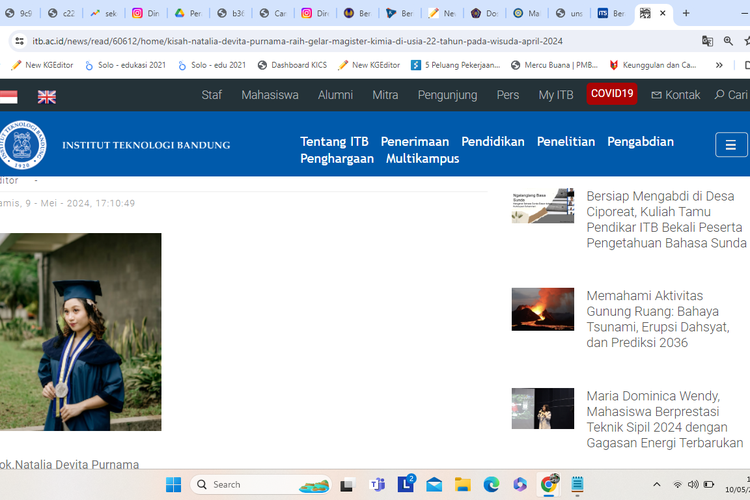The height and width of the screenshot is (500, 750).
Task: Click the translate page icon in address bar
Action: (x=708, y=41)
